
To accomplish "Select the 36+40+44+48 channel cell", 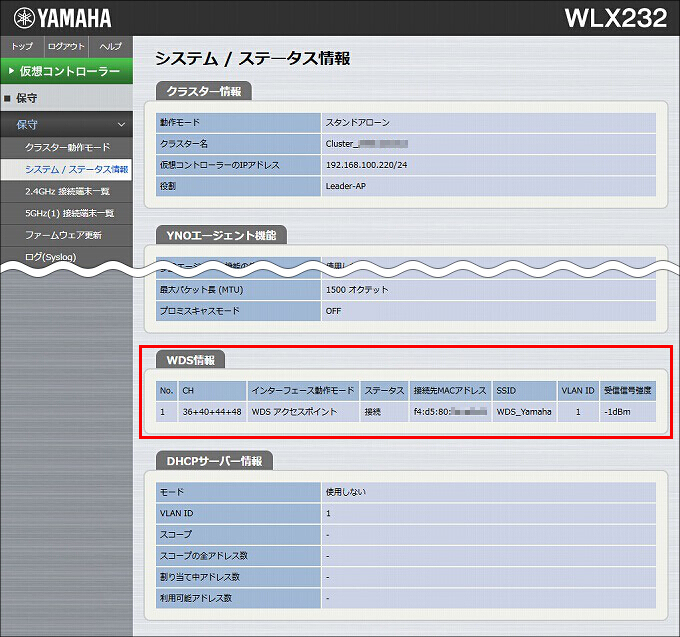I will click(212, 412).
